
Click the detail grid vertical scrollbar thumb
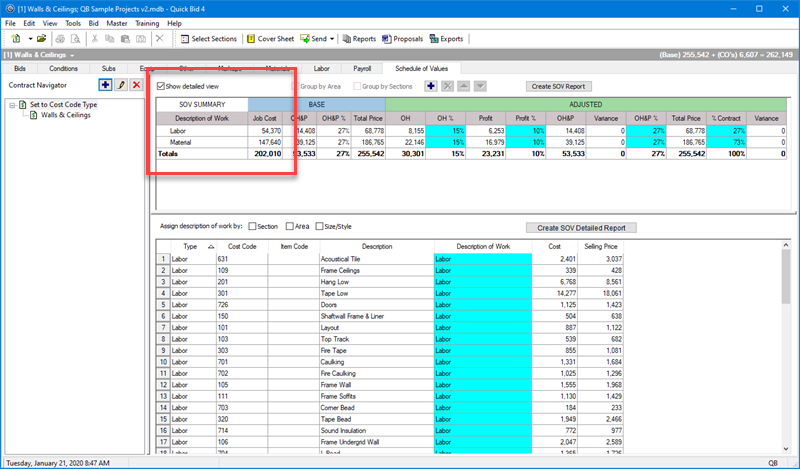click(786, 278)
